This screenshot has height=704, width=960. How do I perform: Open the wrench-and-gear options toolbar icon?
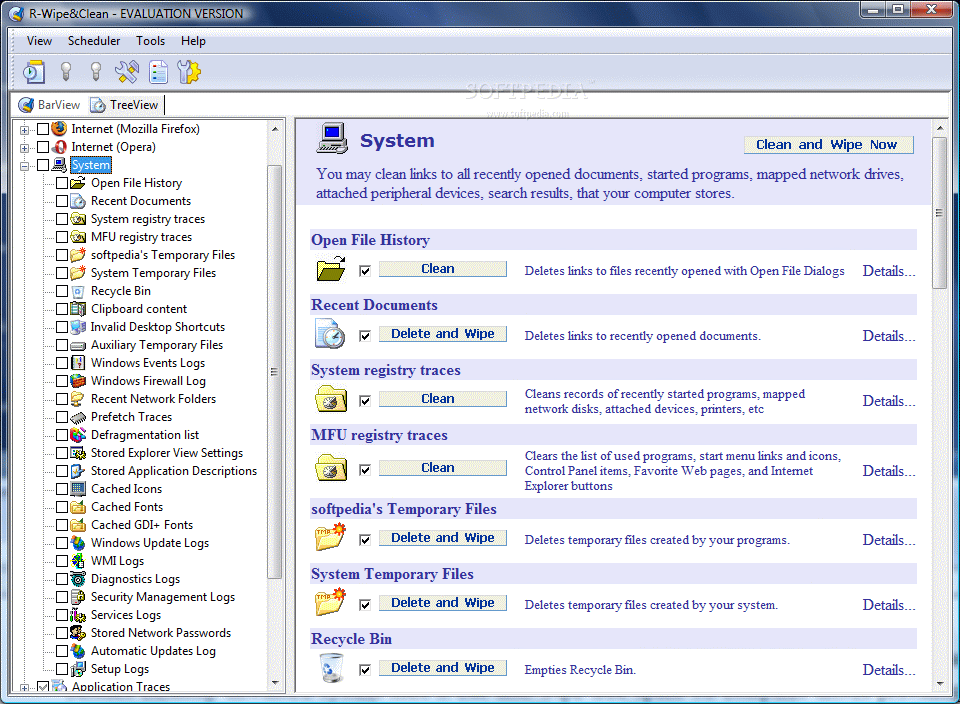point(188,71)
